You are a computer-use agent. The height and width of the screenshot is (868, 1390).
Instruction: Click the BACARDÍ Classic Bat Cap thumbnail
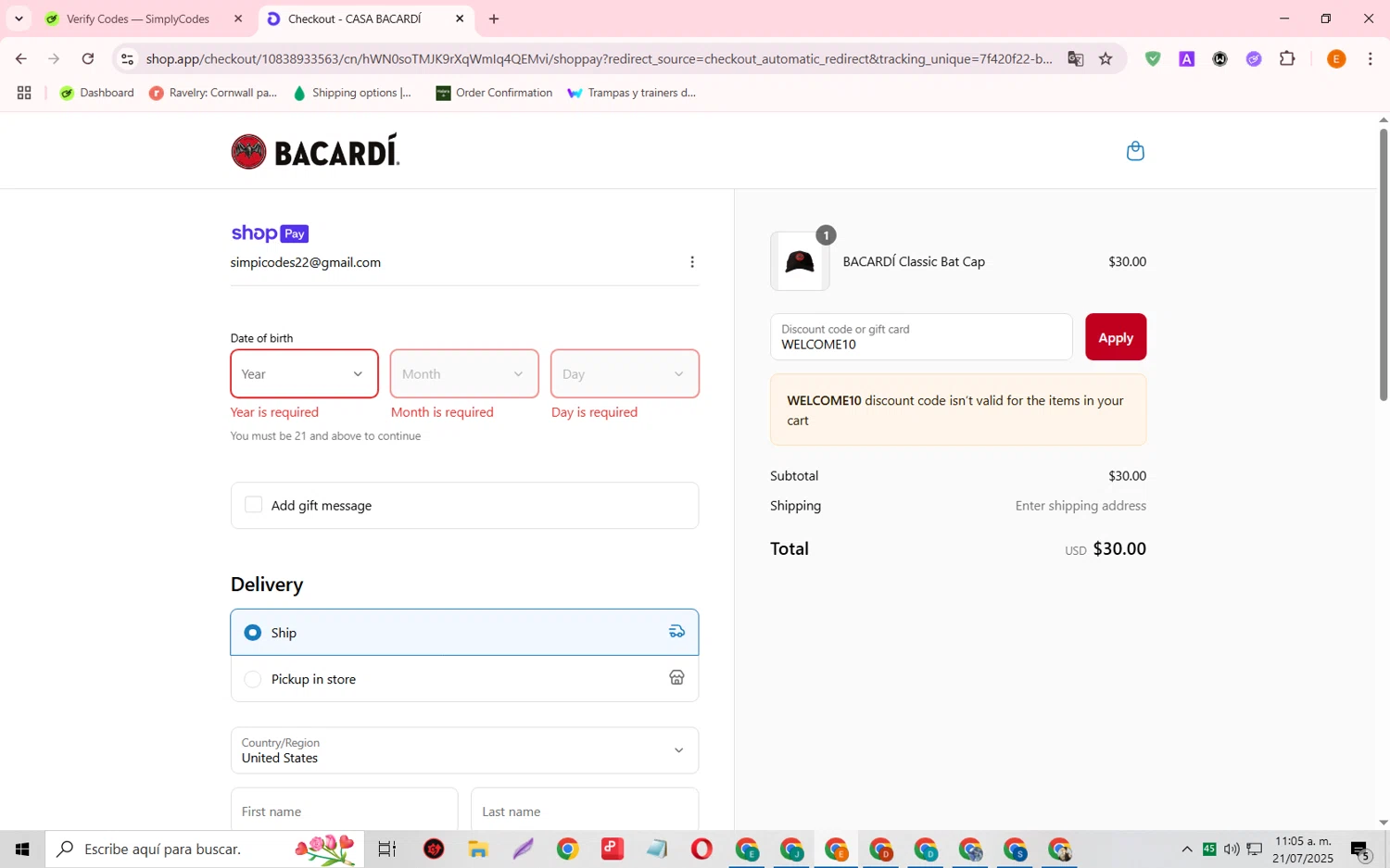point(800,261)
